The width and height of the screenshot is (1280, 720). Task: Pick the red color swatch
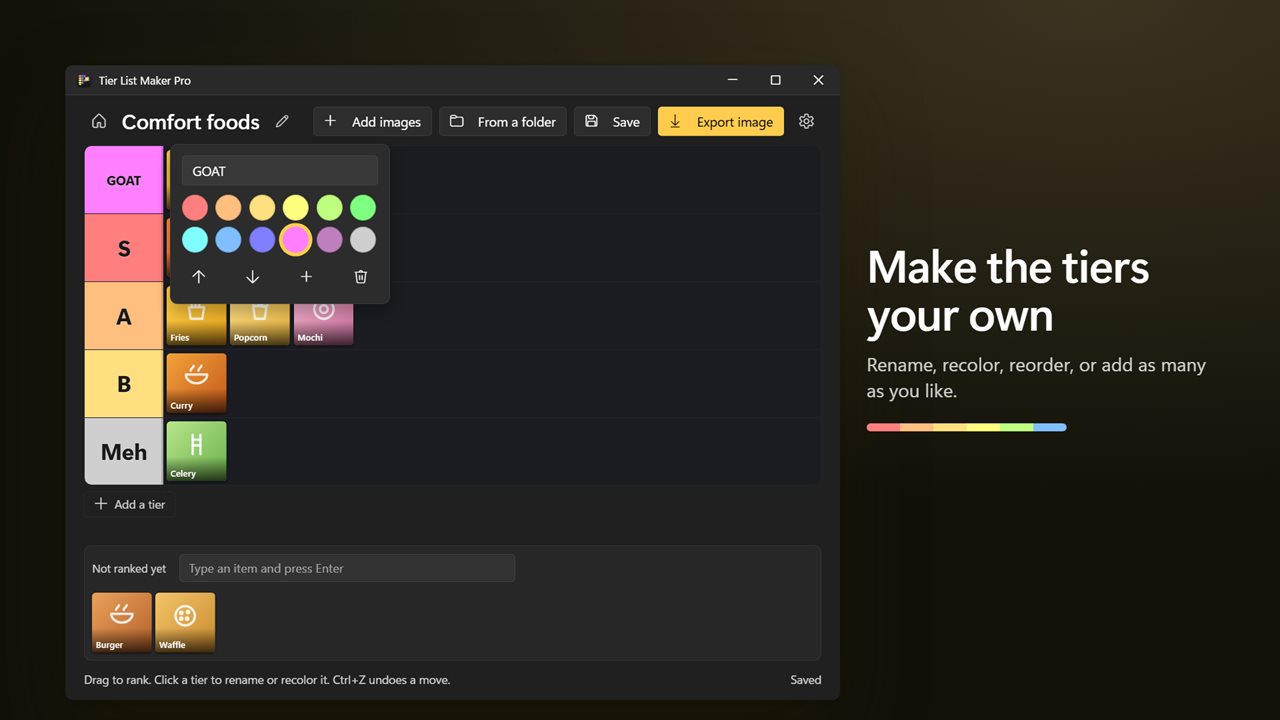pyautogui.click(x=195, y=208)
